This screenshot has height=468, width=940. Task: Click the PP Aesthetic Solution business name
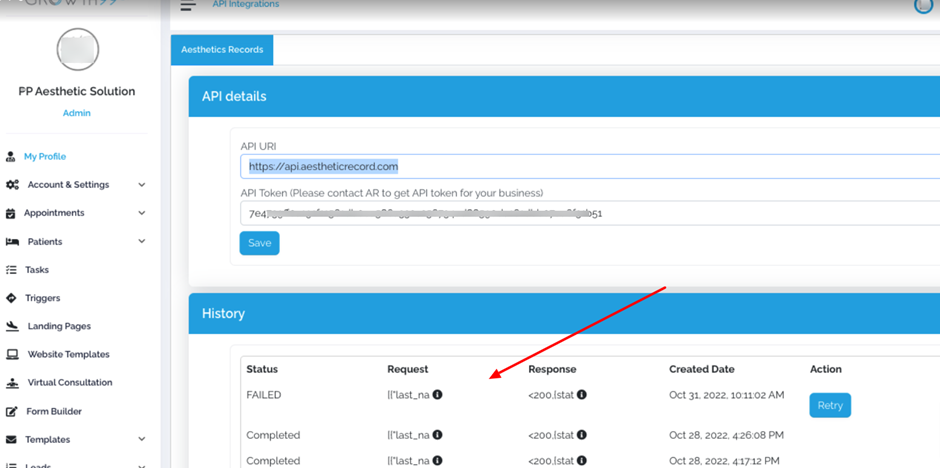pyautogui.click(x=77, y=91)
